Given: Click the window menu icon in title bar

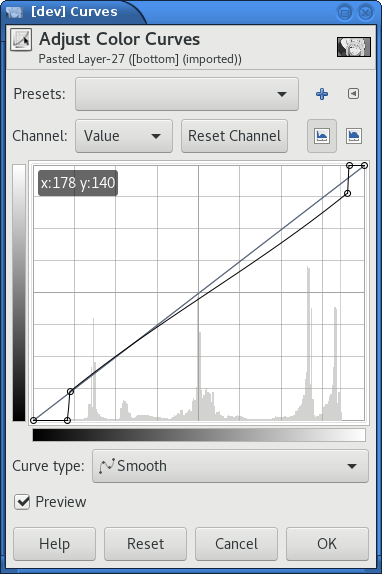Looking at the screenshot, I should tap(15, 12).
